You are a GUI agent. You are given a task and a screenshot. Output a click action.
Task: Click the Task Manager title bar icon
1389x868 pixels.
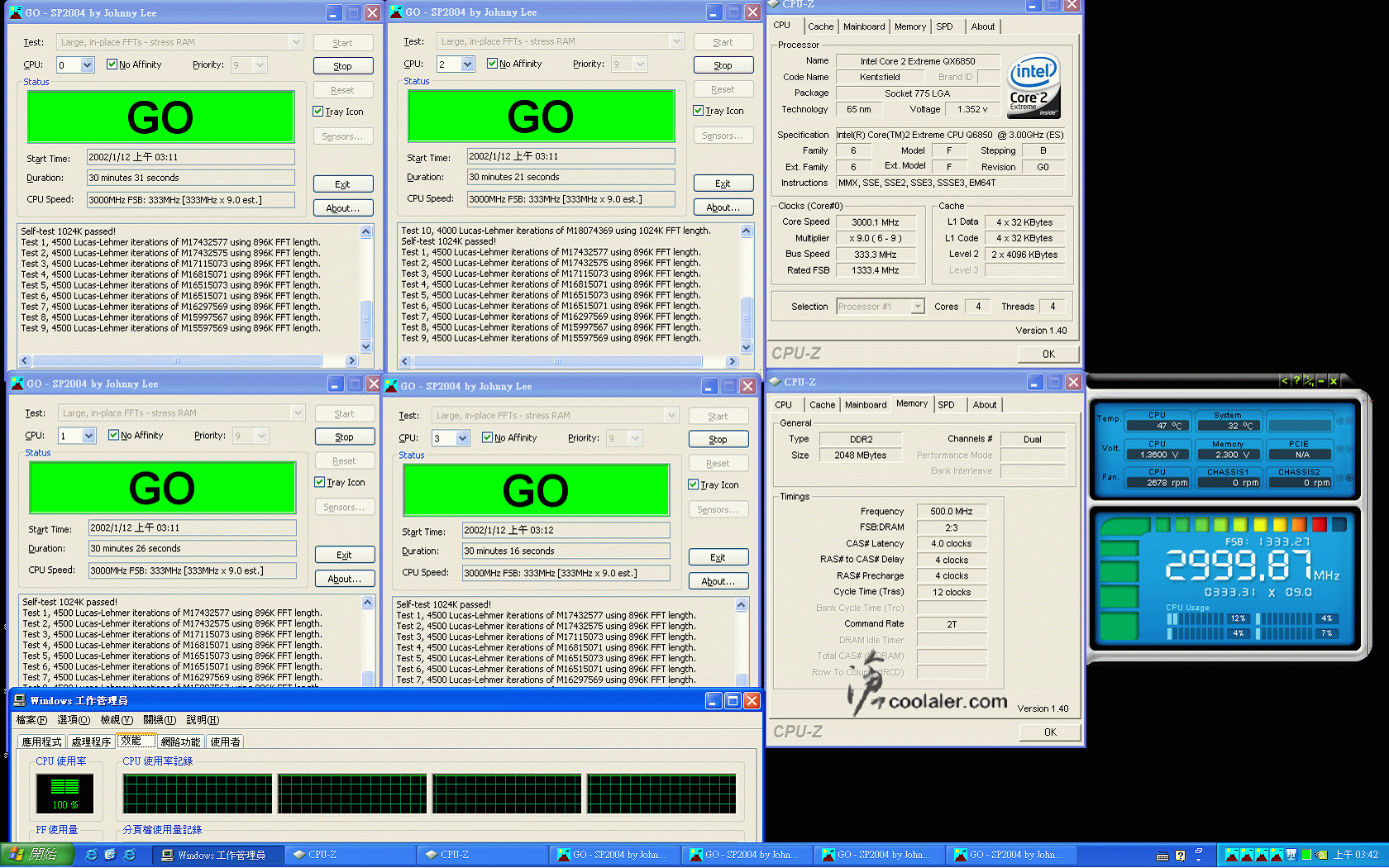[20, 701]
